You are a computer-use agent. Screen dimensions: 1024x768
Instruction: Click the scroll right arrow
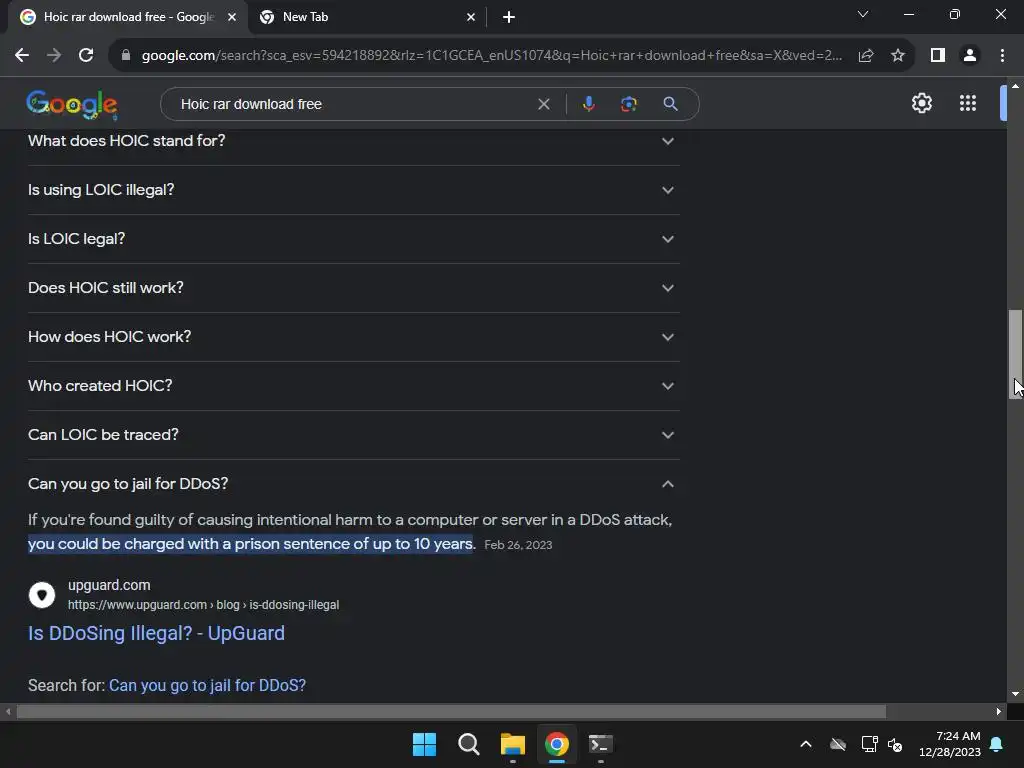(x=999, y=711)
